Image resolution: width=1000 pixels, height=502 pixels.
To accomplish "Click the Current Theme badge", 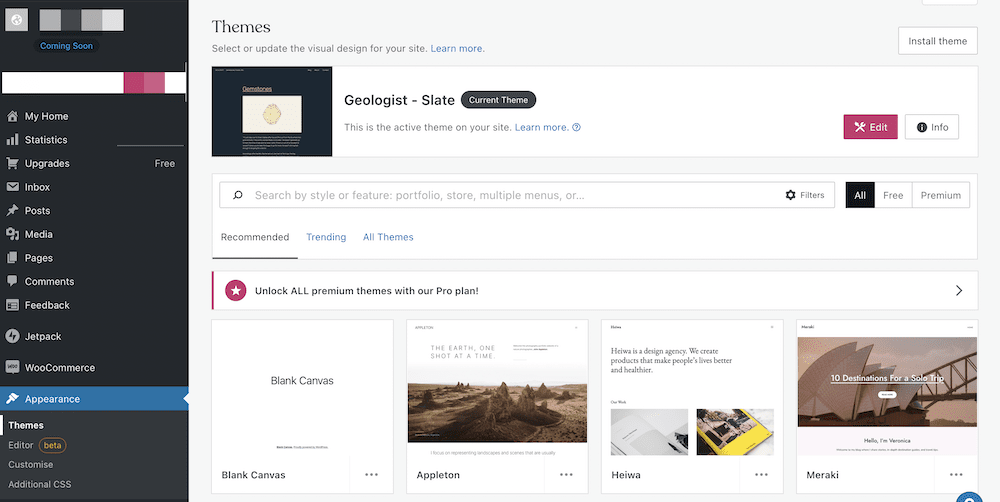I will (499, 100).
